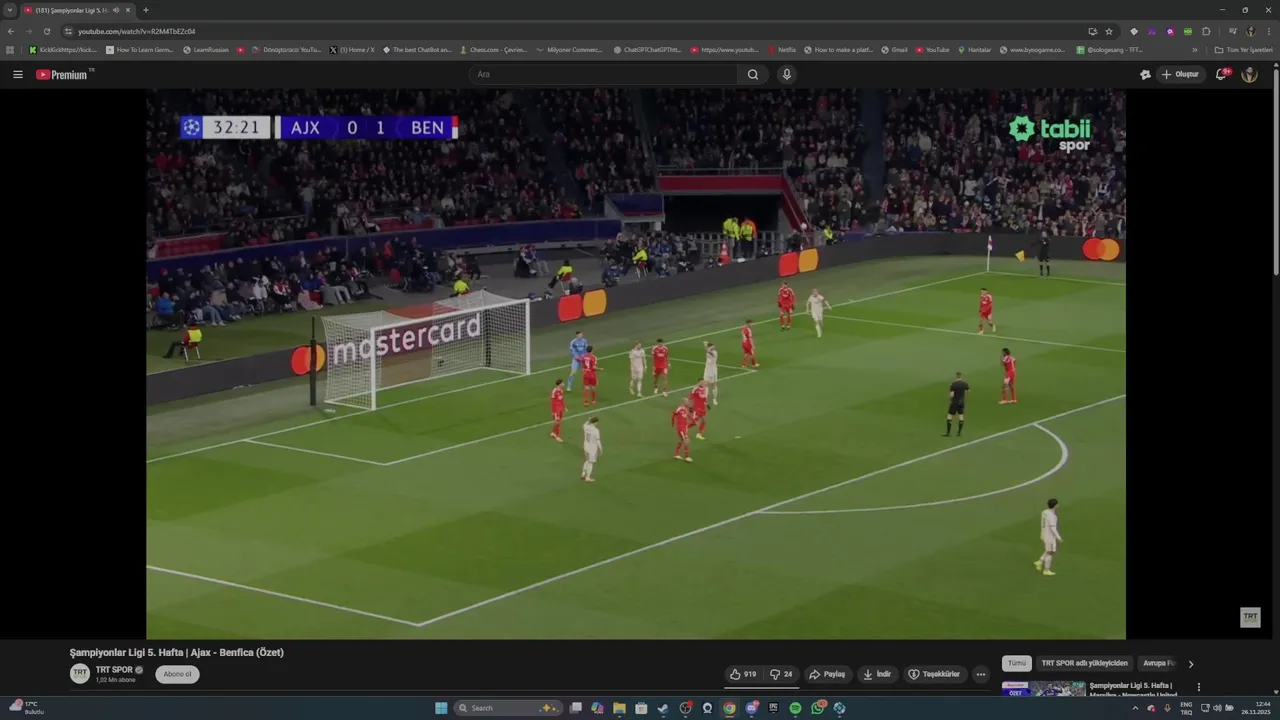Image resolution: width=1280 pixels, height=720 pixels.
Task: Share the video using Paylaş
Action: (827, 674)
